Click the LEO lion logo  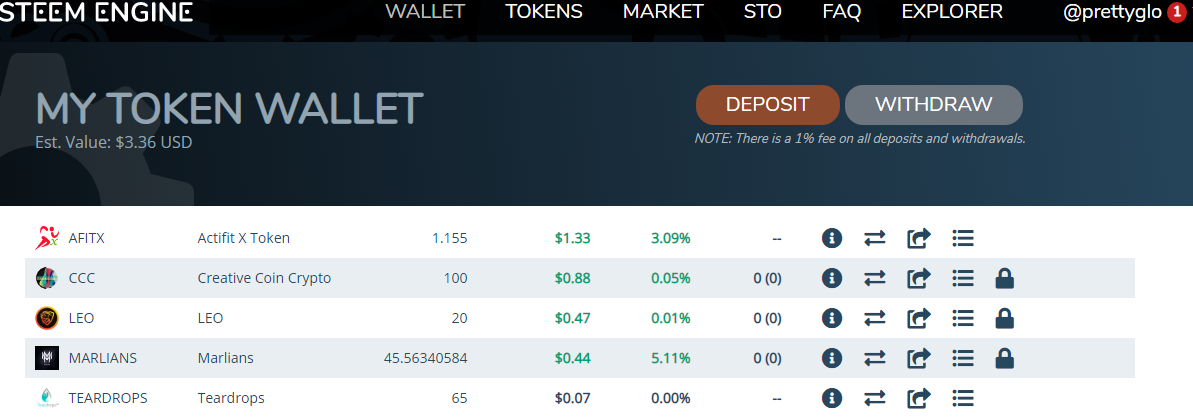pos(47,318)
